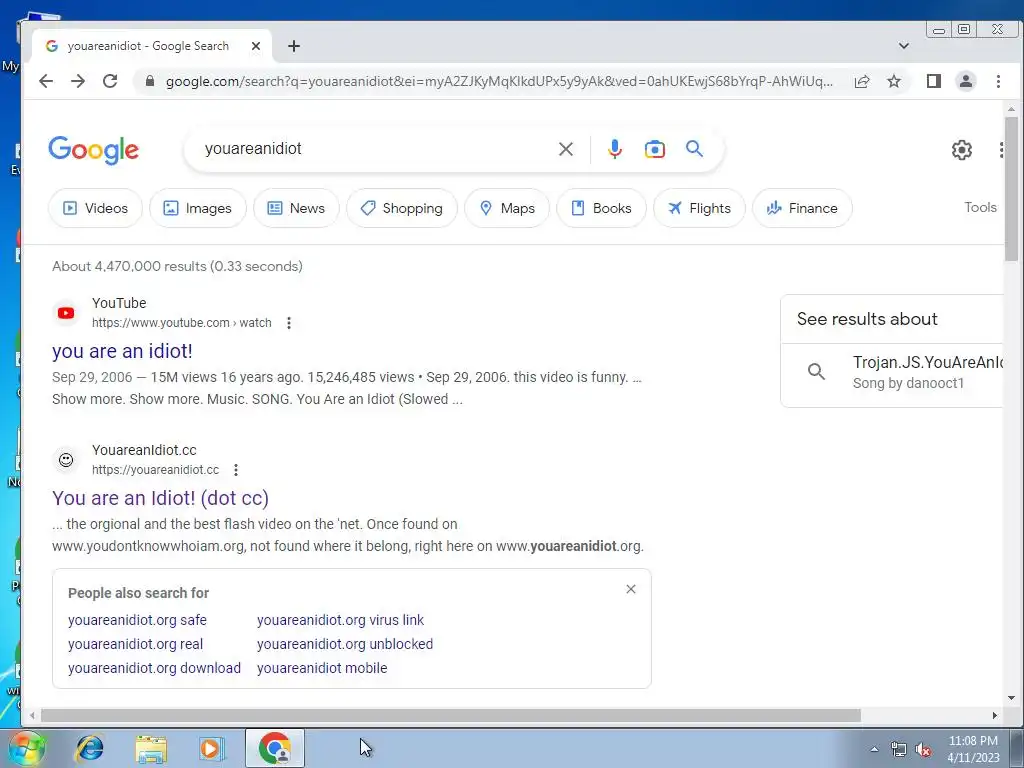Search for youareanidiot.org unblocked
This screenshot has height=768, width=1024.
(345, 644)
